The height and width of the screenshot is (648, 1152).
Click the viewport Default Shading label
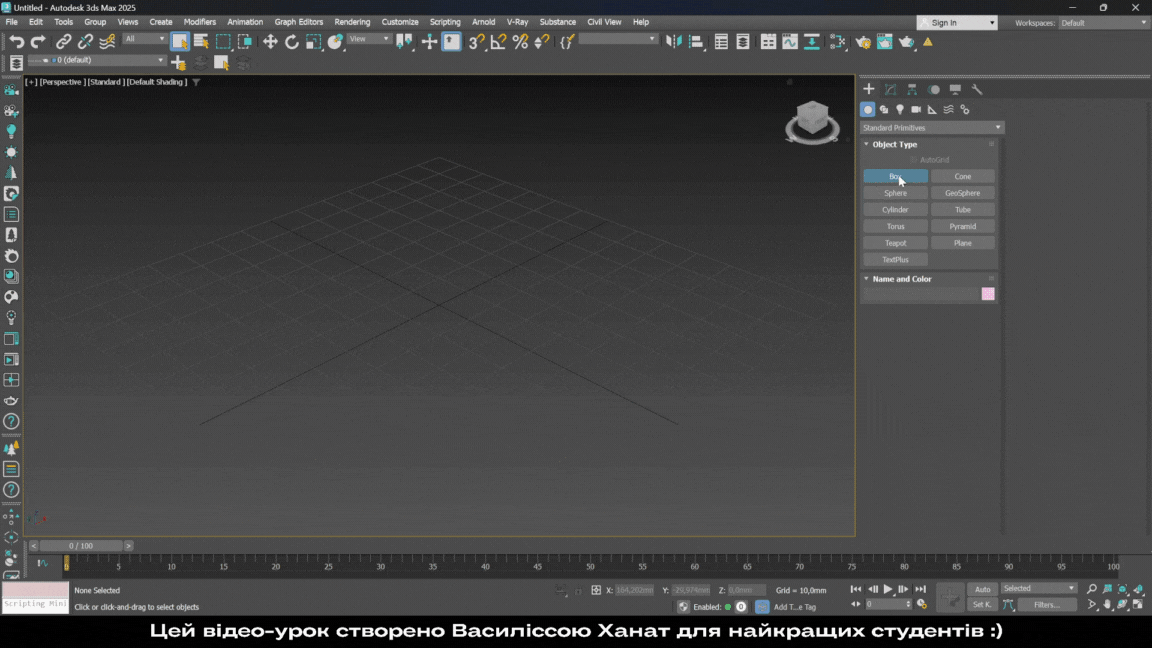(156, 82)
